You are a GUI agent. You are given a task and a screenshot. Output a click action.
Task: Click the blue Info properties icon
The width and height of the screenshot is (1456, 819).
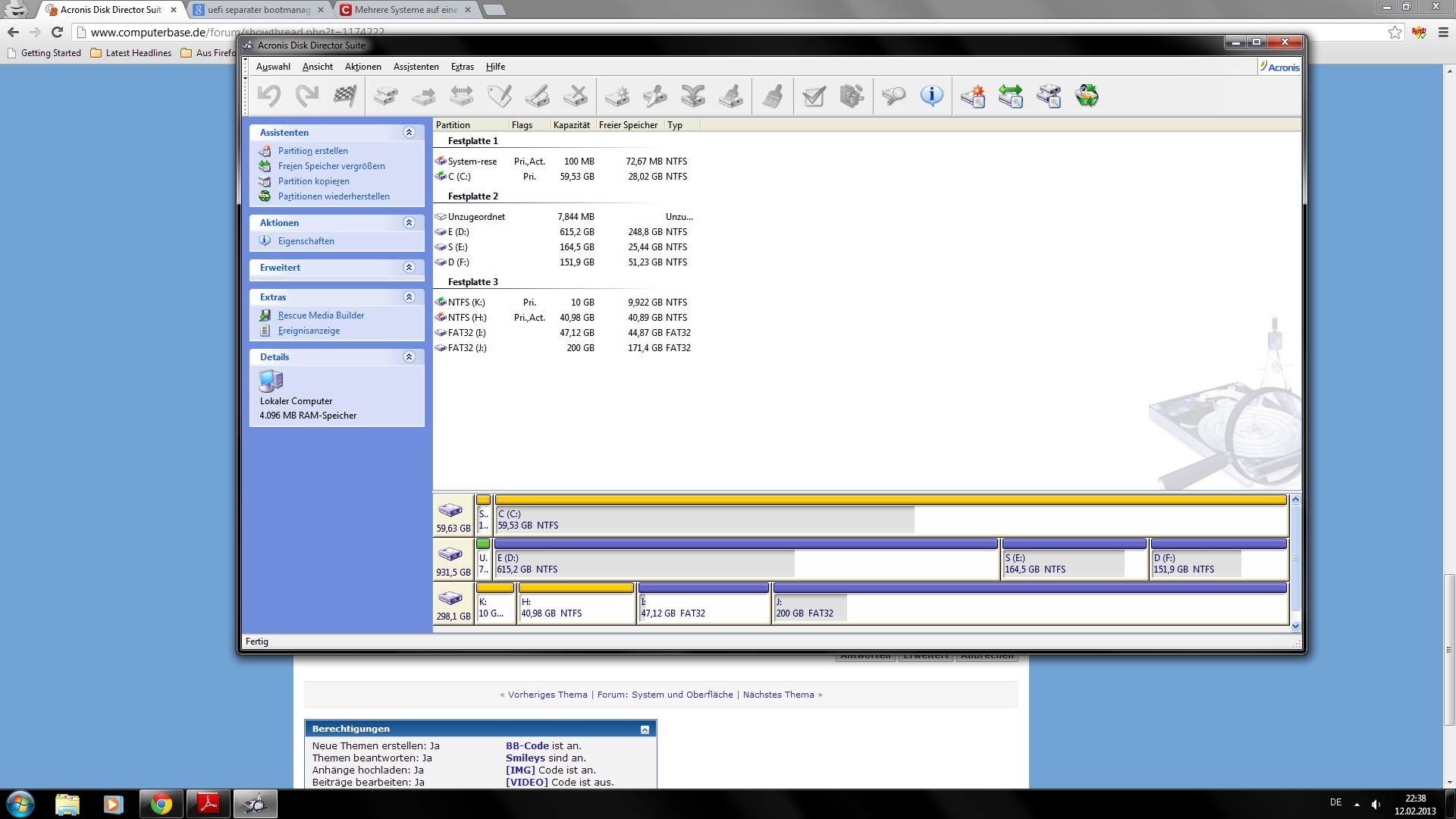coord(931,96)
